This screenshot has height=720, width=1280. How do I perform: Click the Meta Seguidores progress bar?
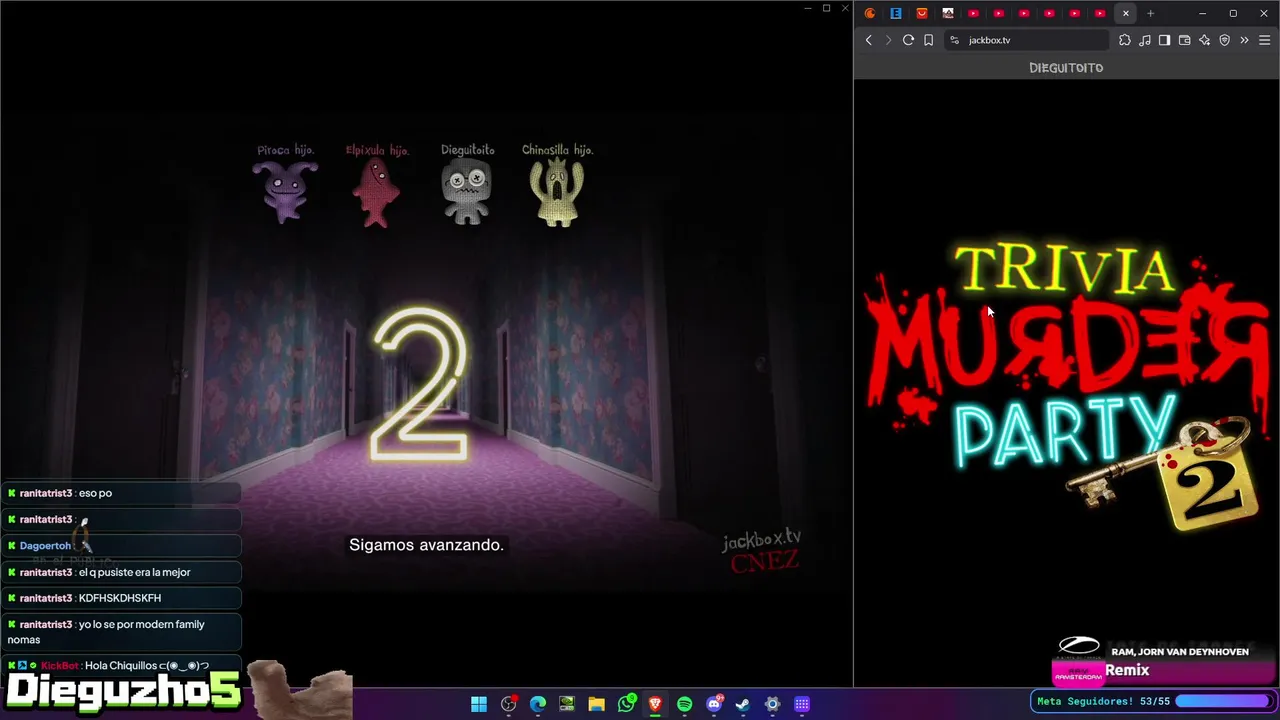tap(1225, 701)
